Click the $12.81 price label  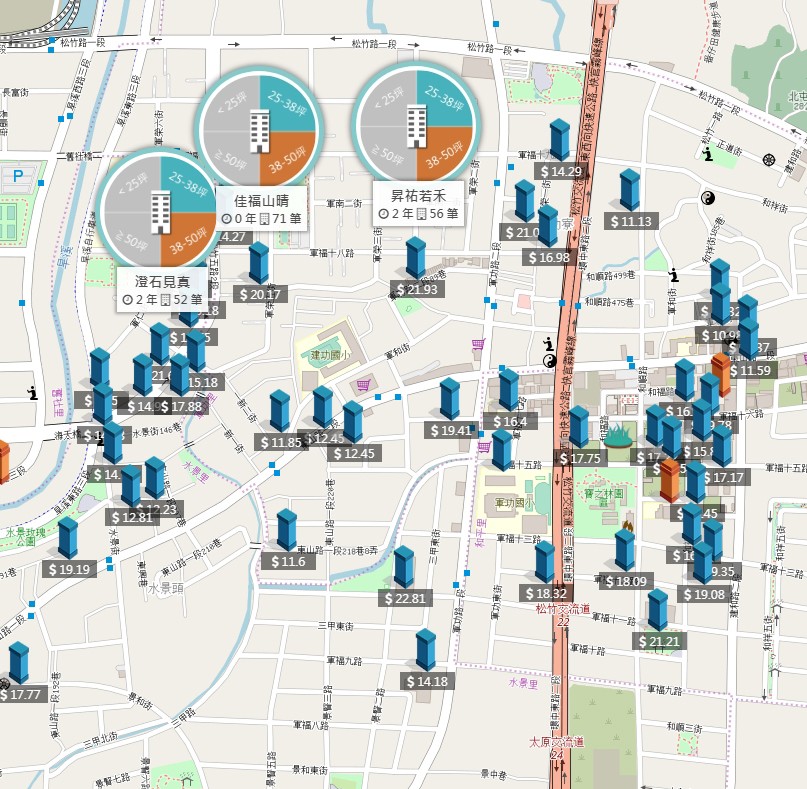132,517
